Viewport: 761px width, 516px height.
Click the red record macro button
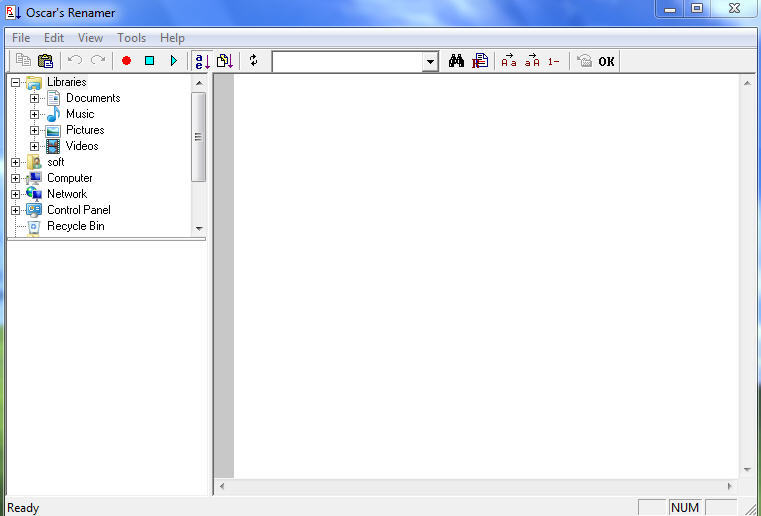pos(126,61)
